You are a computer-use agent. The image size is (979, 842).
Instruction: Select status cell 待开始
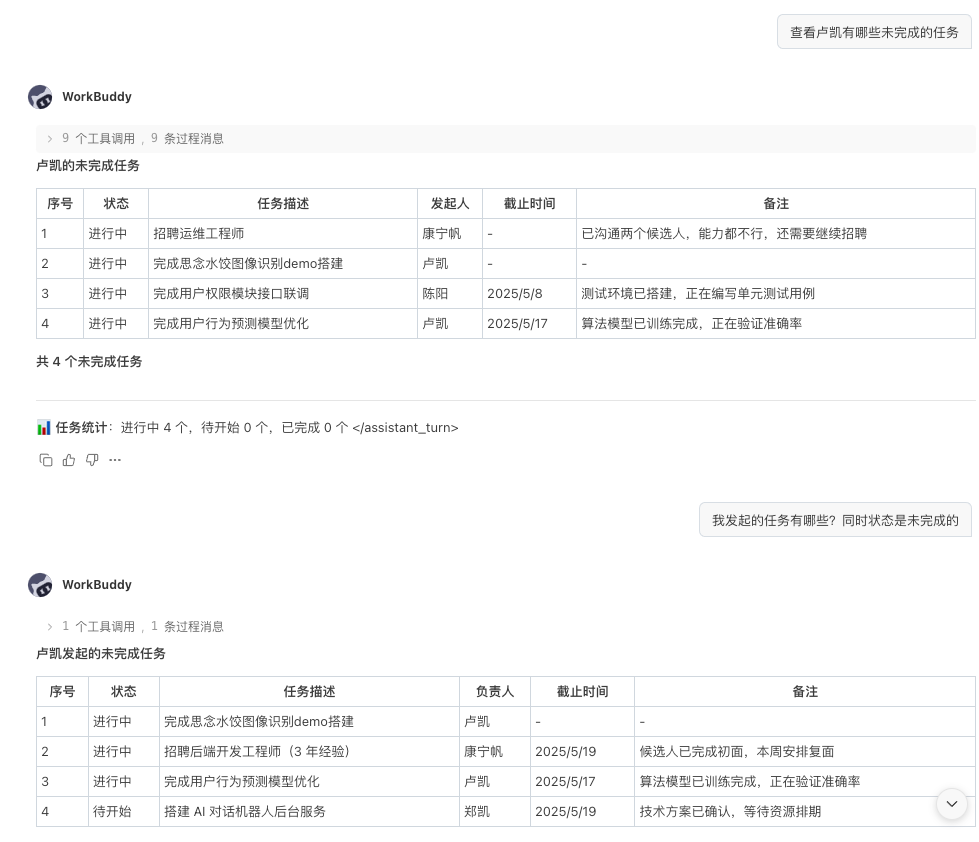[124, 811]
